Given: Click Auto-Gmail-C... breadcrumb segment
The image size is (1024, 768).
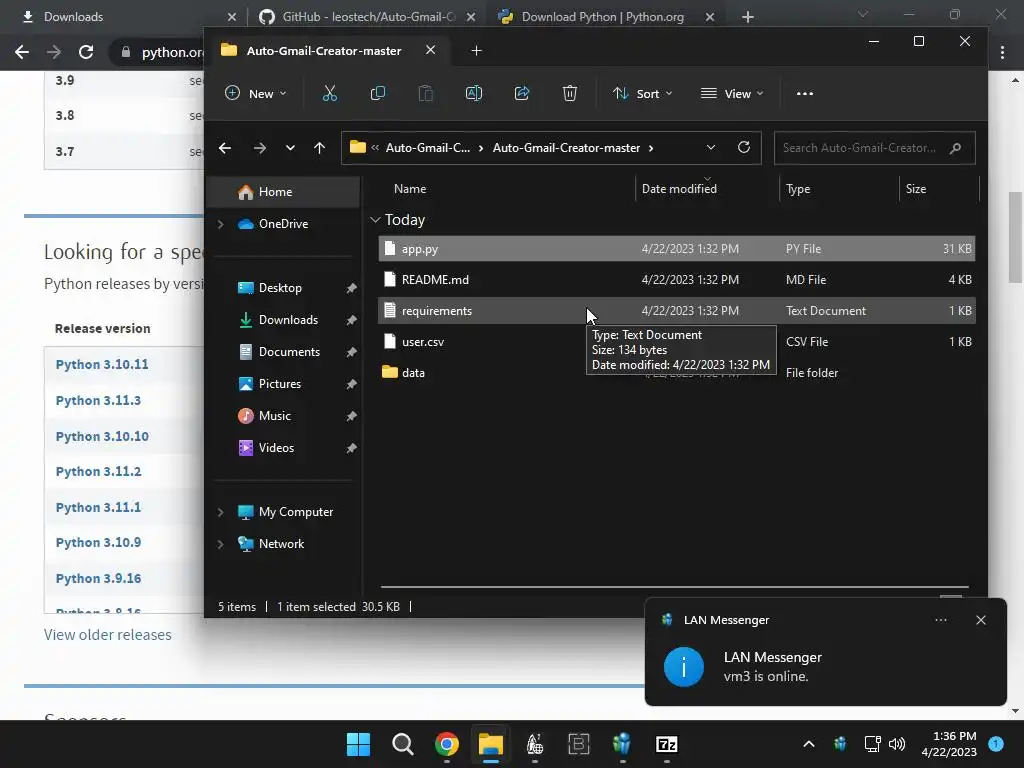Looking at the screenshot, I should pyautogui.click(x=428, y=148).
